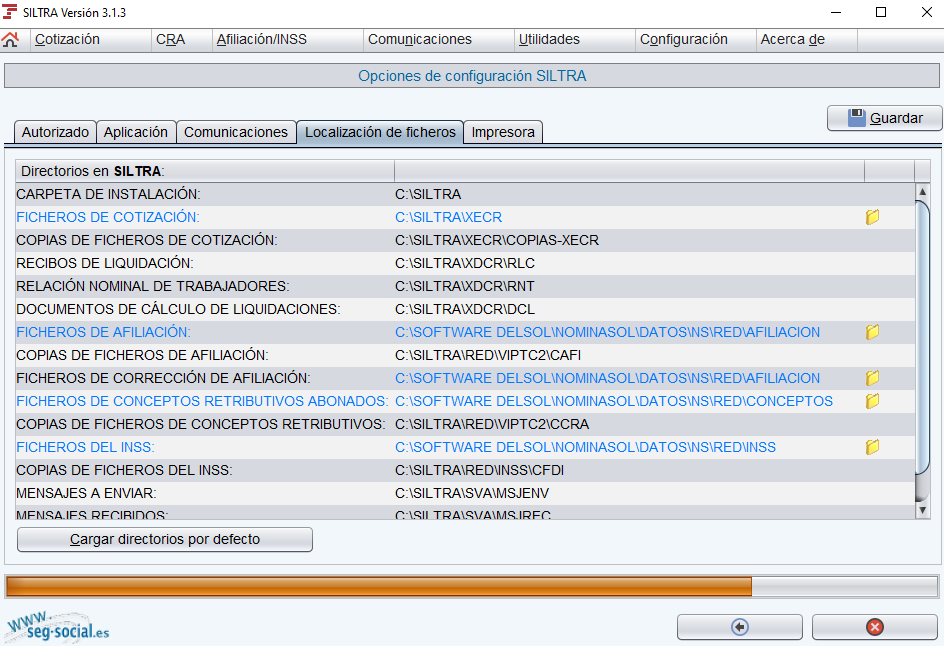
Task: Click the red home icon in the menu bar
Action: tap(11, 39)
